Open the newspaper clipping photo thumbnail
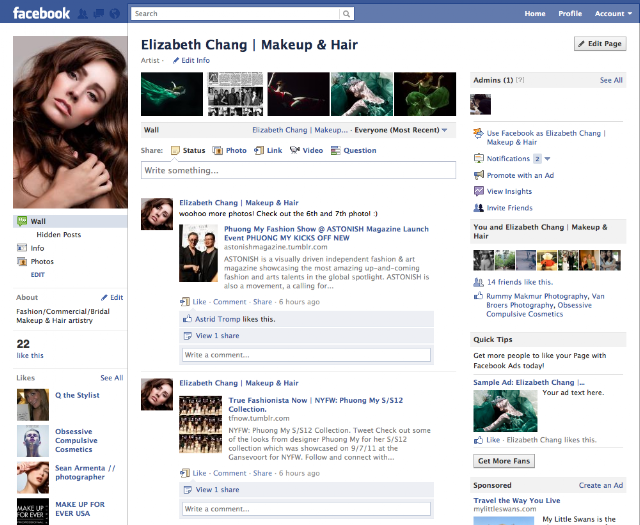 tap(235, 94)
